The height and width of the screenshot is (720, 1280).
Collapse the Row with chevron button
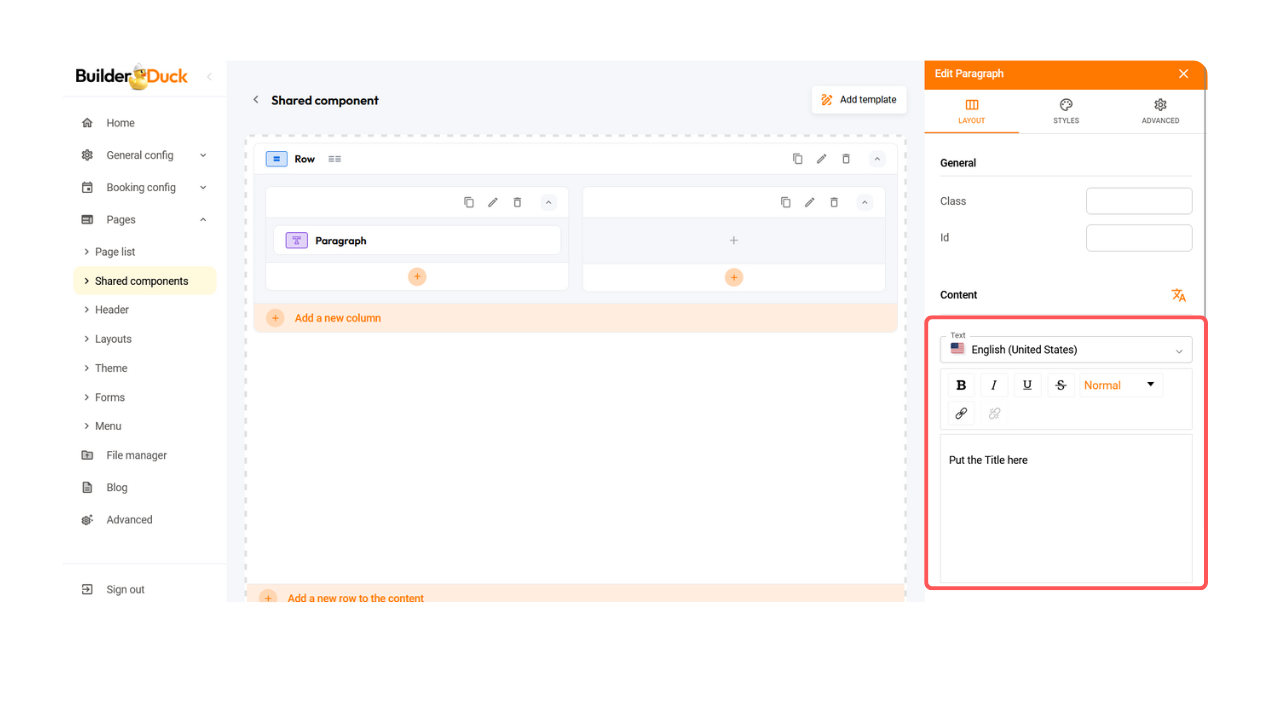[x=877, y=159]
